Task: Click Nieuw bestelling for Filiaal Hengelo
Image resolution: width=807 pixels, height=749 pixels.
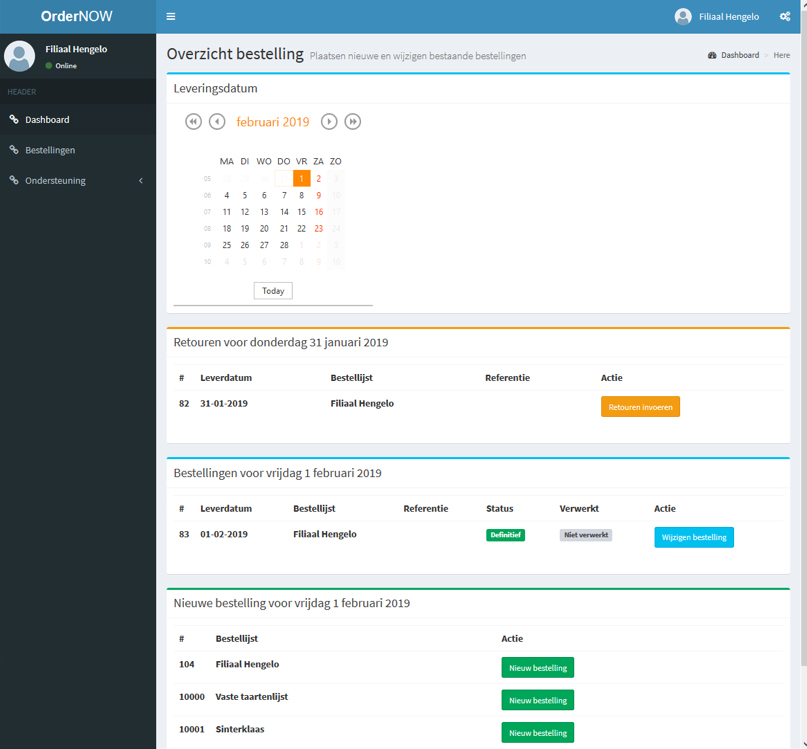Action: pyautogui.click(x=538, y=668)
